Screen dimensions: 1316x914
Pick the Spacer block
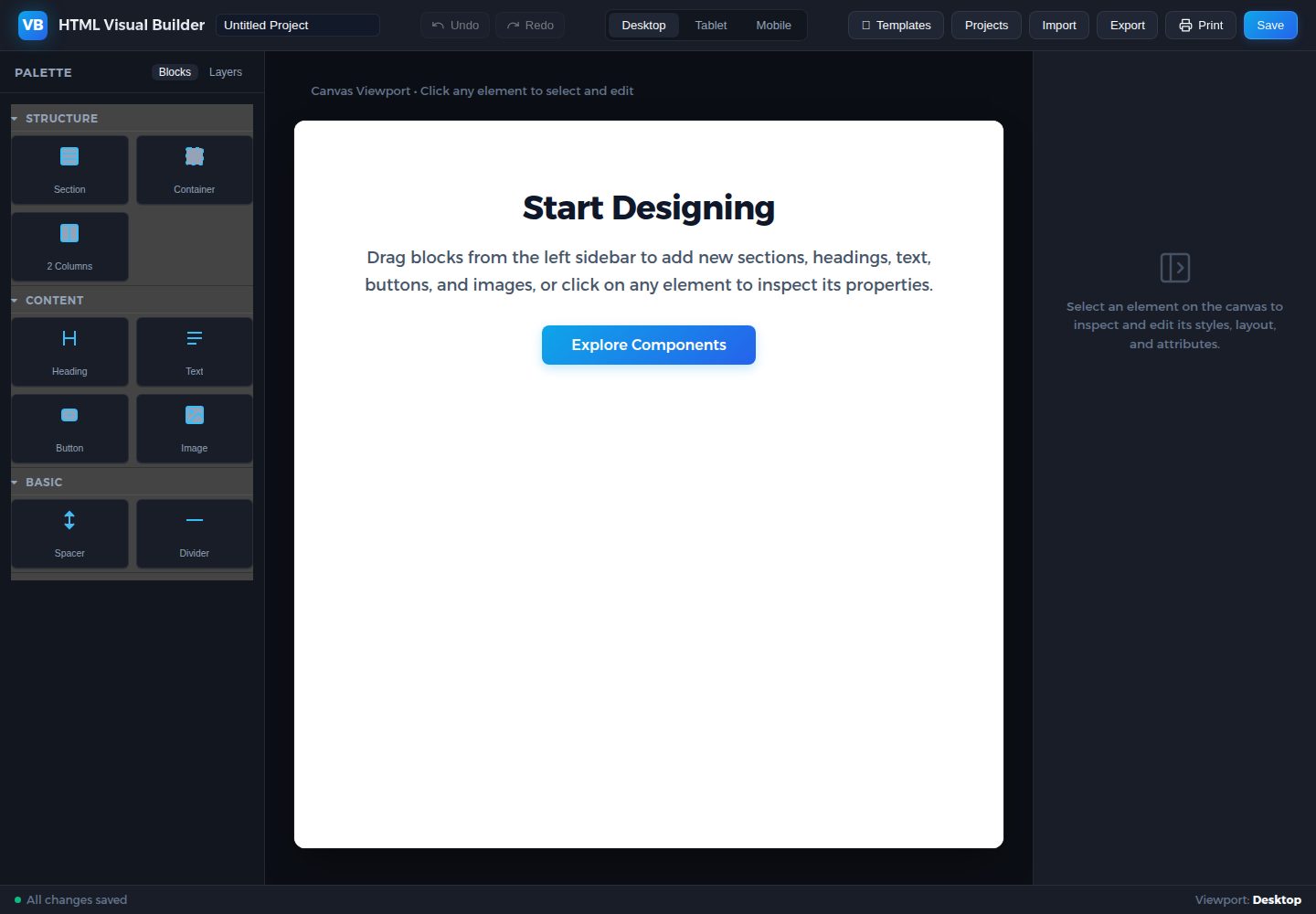tap(69, 534)
